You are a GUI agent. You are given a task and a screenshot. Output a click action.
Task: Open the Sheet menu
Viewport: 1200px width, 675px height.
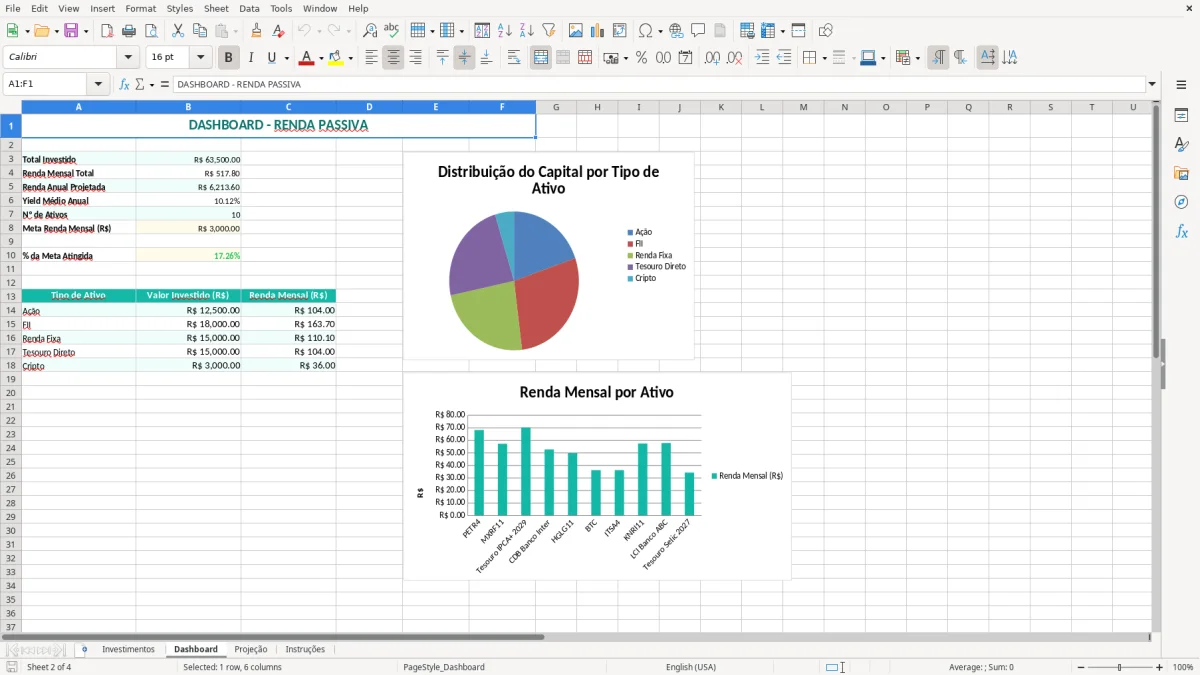[216, 8]
